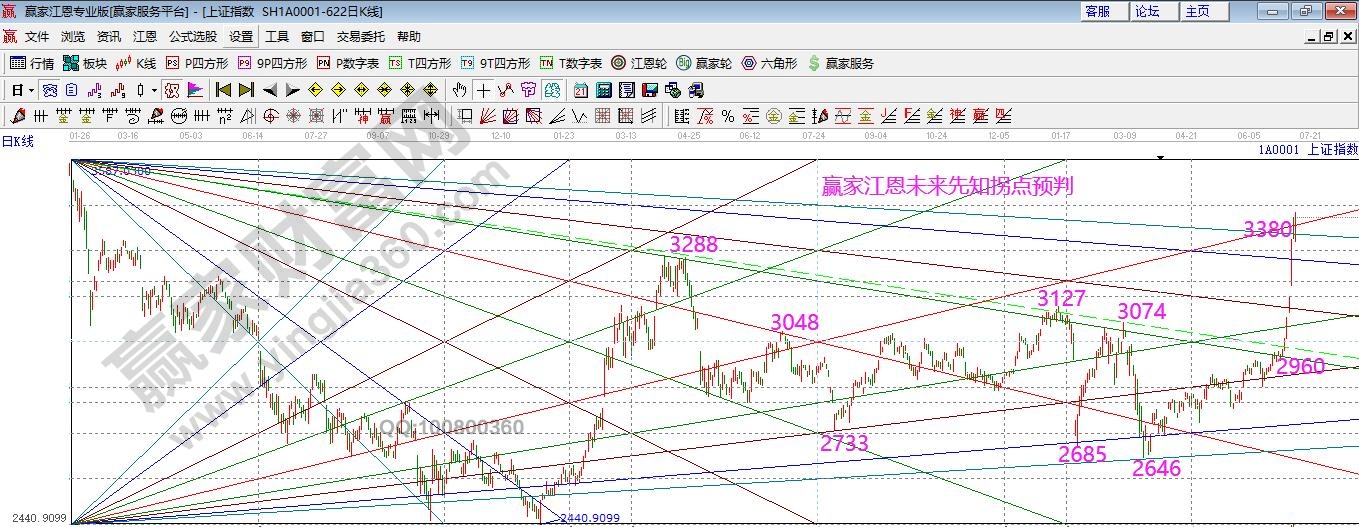The height and width of the screenshot is (527, 1359).
Task: Open the 江恩轮 Gann wheel tool
Action: (639, 63)
